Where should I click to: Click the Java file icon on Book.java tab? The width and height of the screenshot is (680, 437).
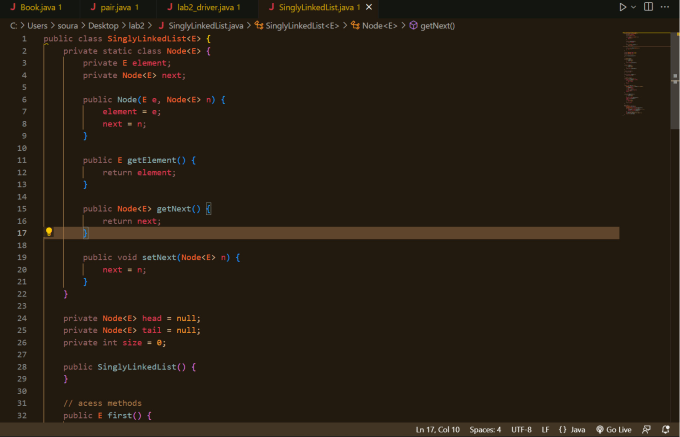pyautogui.click(x=12, y=7)
